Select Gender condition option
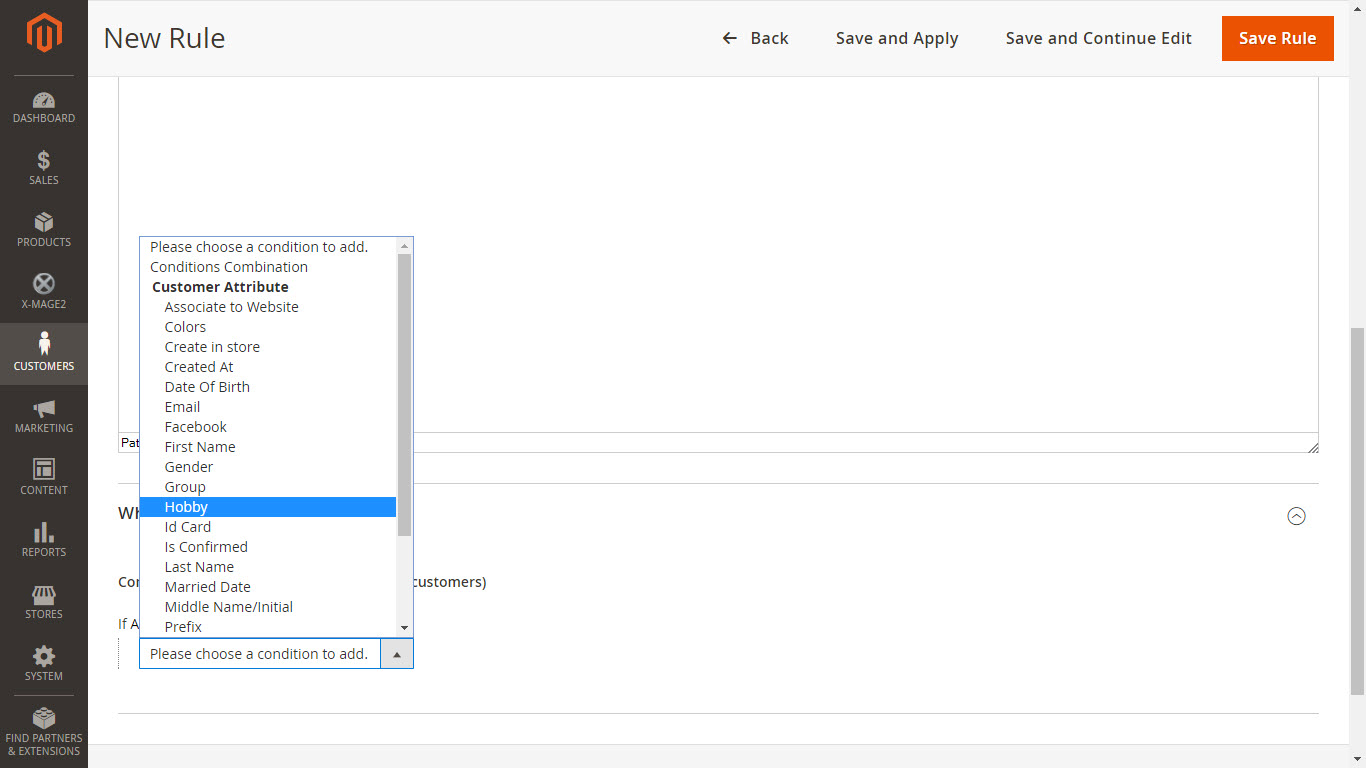Image resolution: width=1366 pixels, height=768 pixels. pyautogui.click(x=268, y=467)
